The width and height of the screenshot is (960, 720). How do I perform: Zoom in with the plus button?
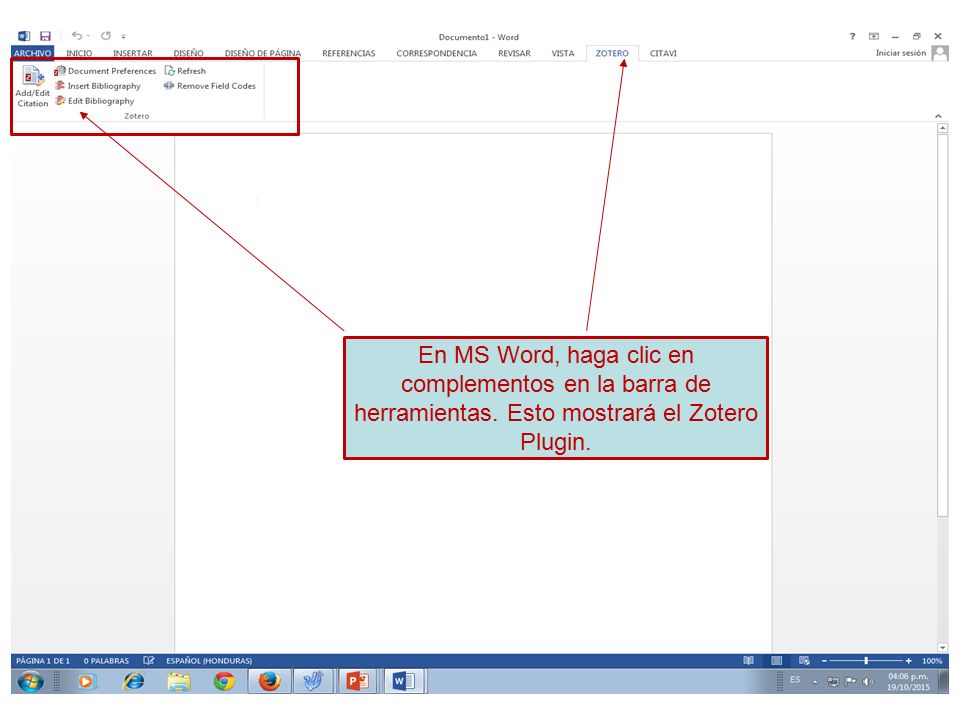(x=909, y=661)
